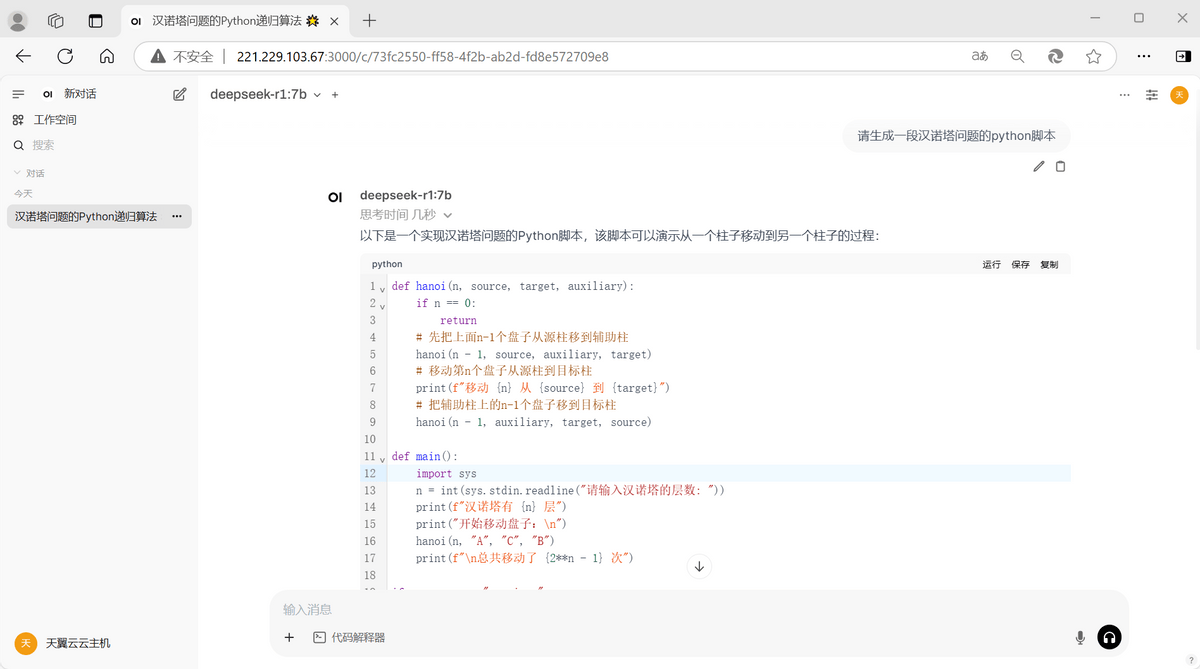Open the chat controls sliders panel
This screenshot has width=1200, height=669.
click(x=1152, y=95)
